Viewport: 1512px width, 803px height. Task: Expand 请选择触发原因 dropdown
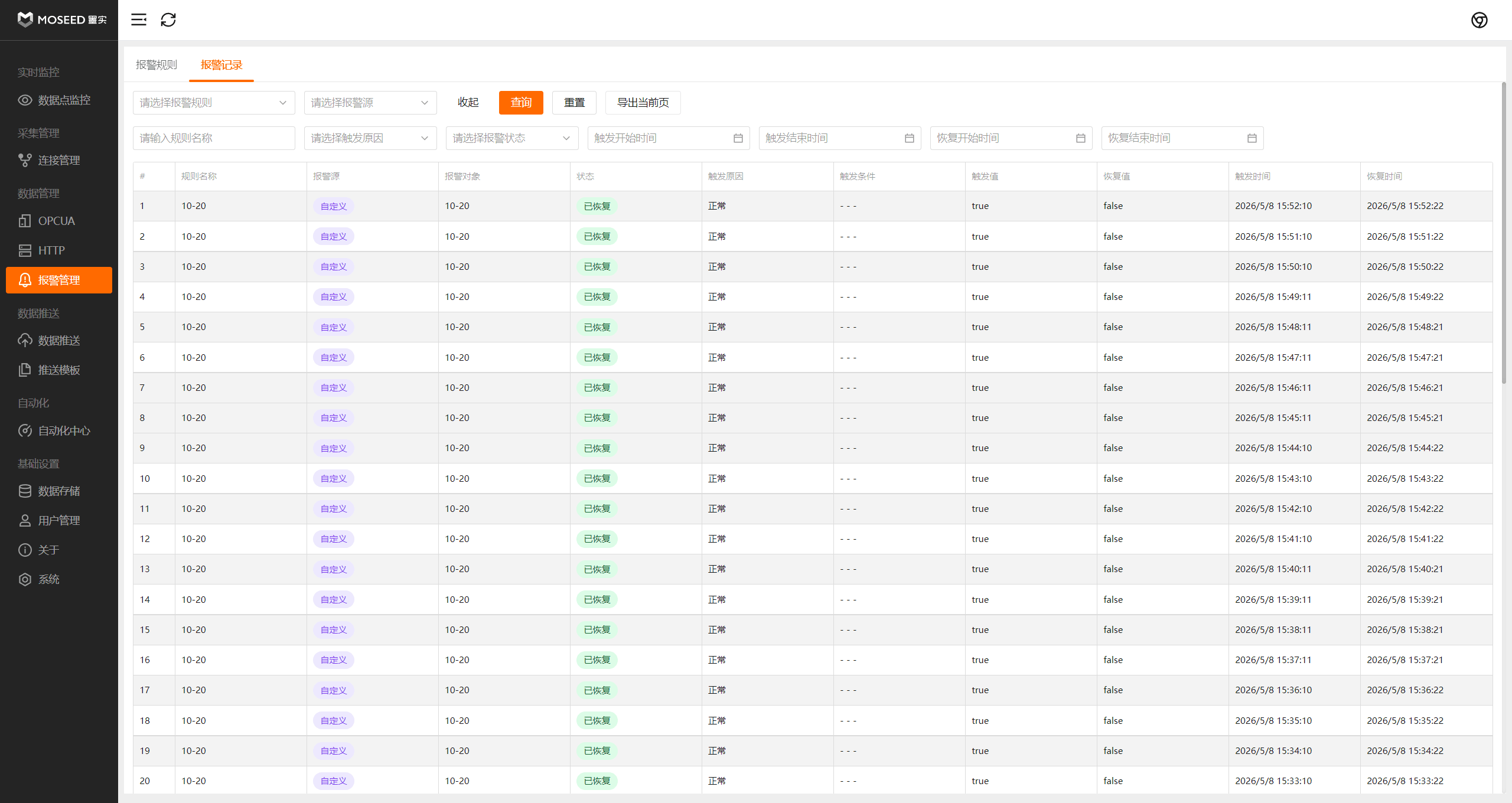click(370, 138)
